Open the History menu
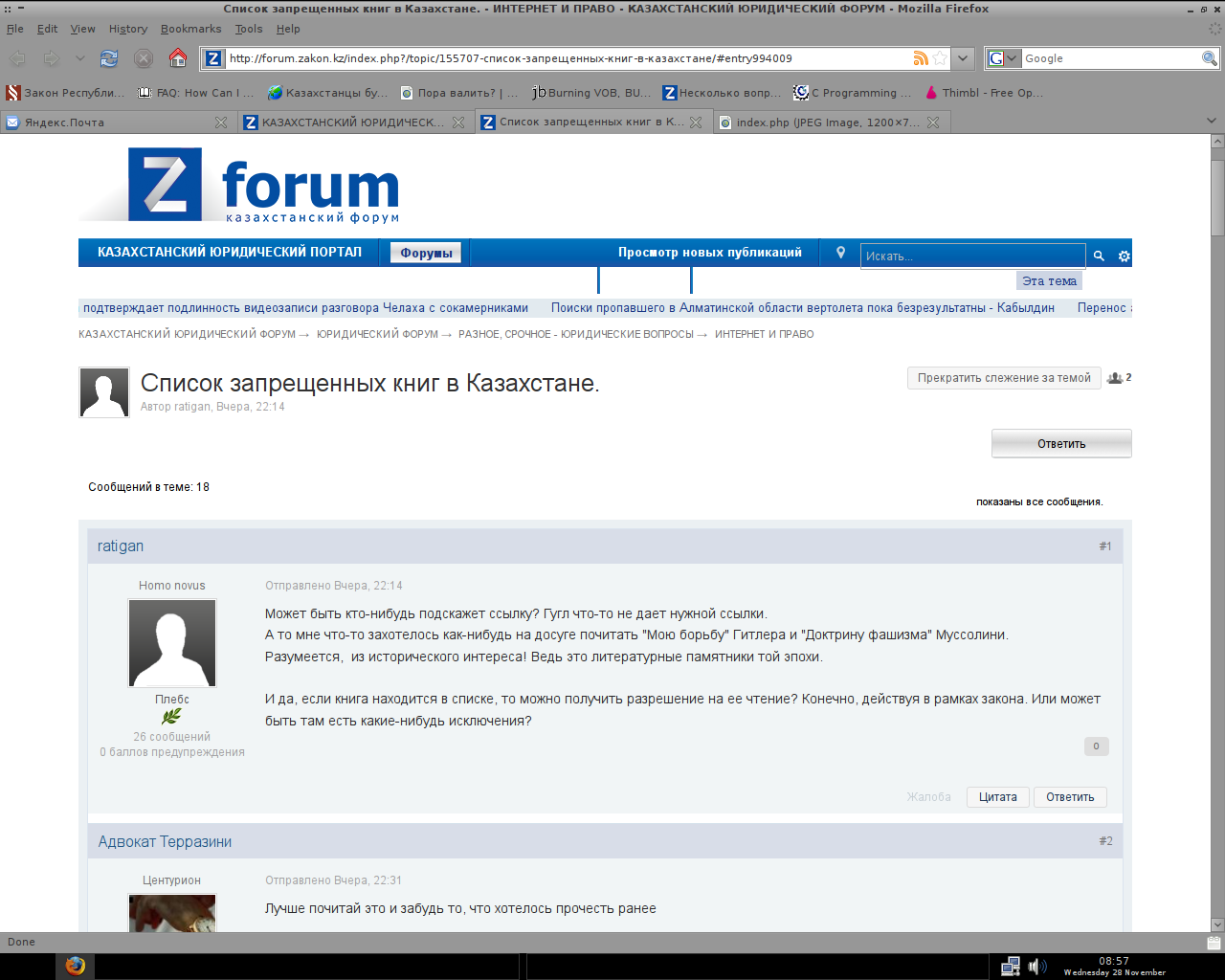The height and width of the screenshot is (980, 1225). point(128,29)
